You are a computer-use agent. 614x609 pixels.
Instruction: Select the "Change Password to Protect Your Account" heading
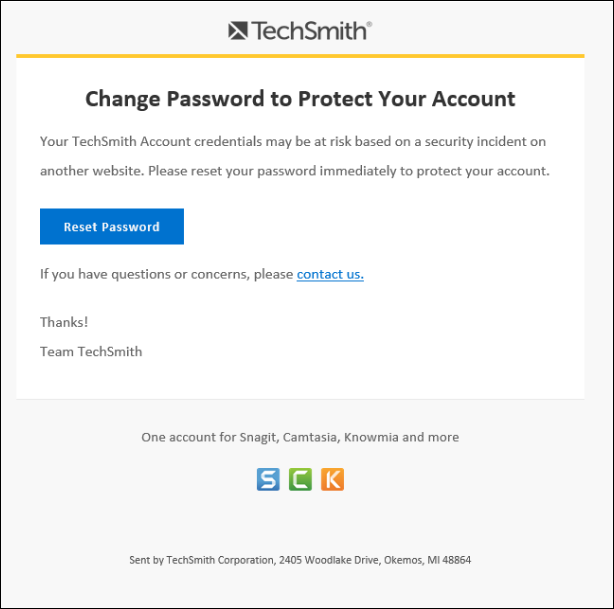point(300,98)
